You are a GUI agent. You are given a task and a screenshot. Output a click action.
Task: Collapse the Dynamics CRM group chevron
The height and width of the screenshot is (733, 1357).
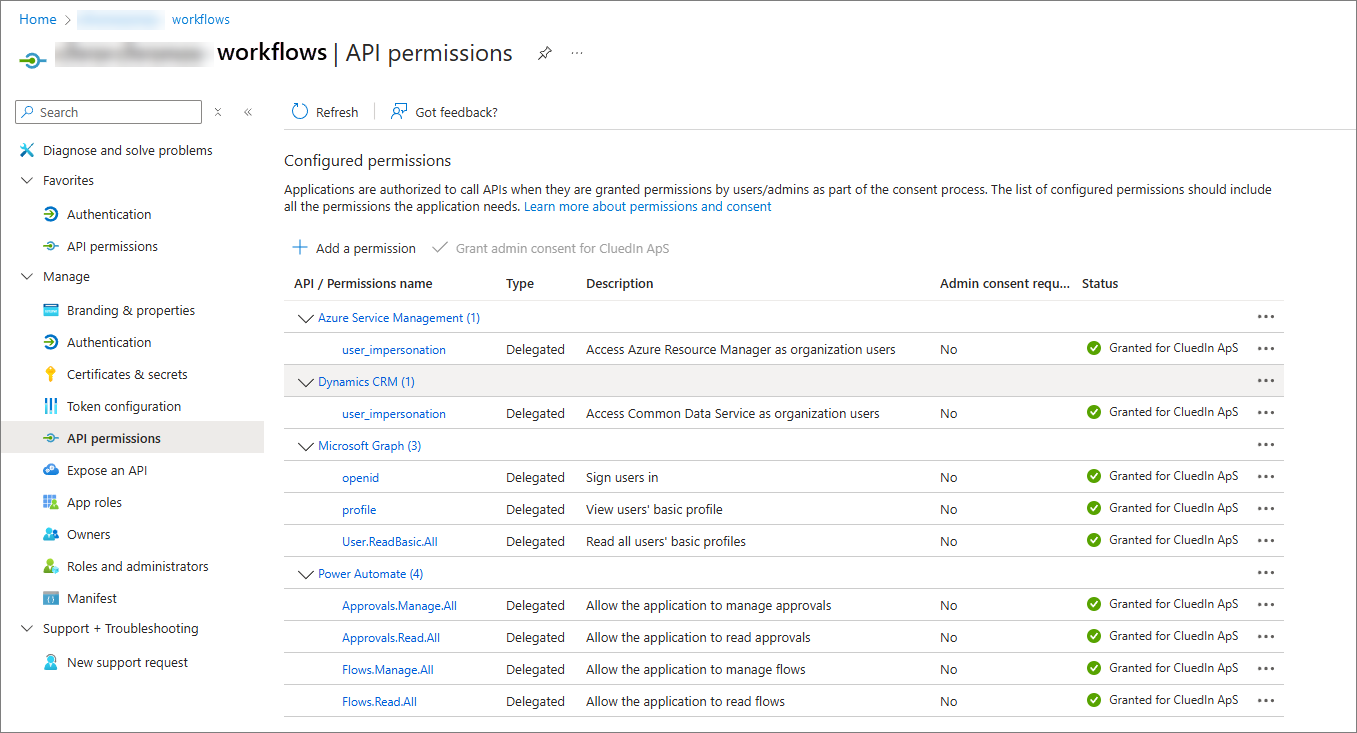point(305,382)
